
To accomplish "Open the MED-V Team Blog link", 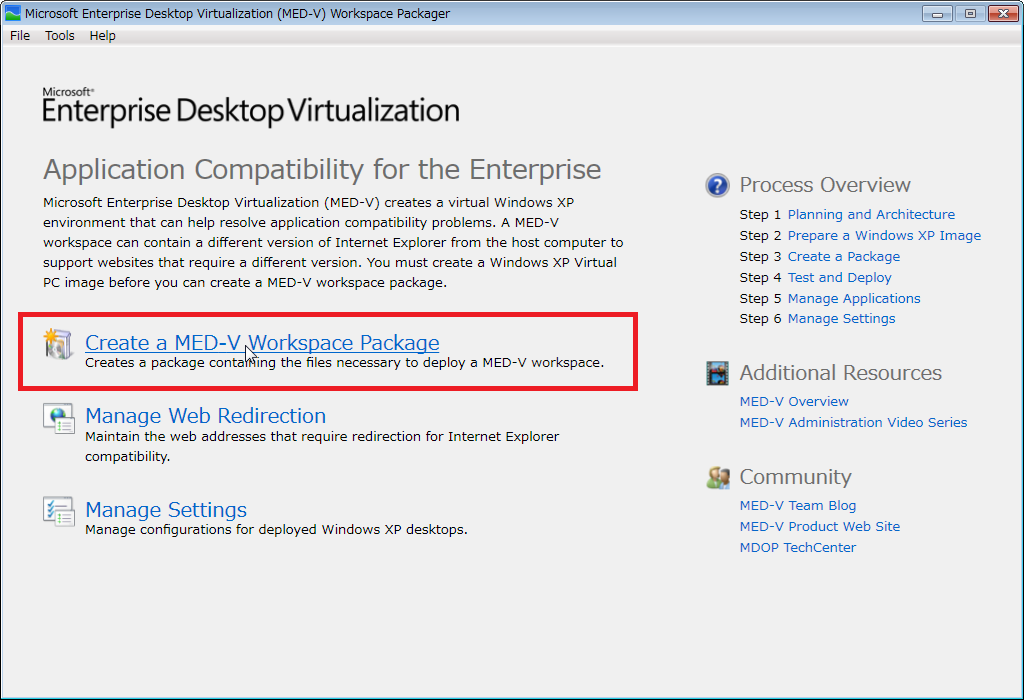I will tap(798, 505).
